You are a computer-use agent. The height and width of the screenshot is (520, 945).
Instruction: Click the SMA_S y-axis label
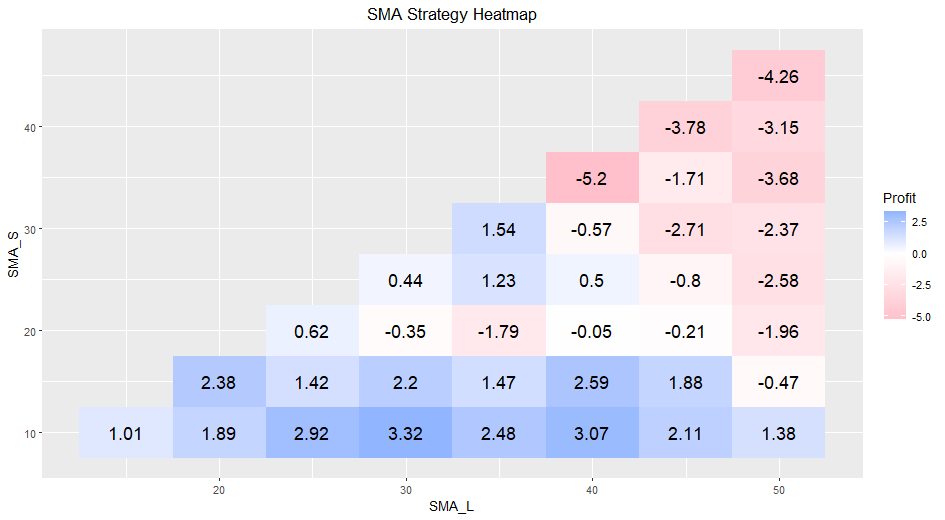pos(13,254)
